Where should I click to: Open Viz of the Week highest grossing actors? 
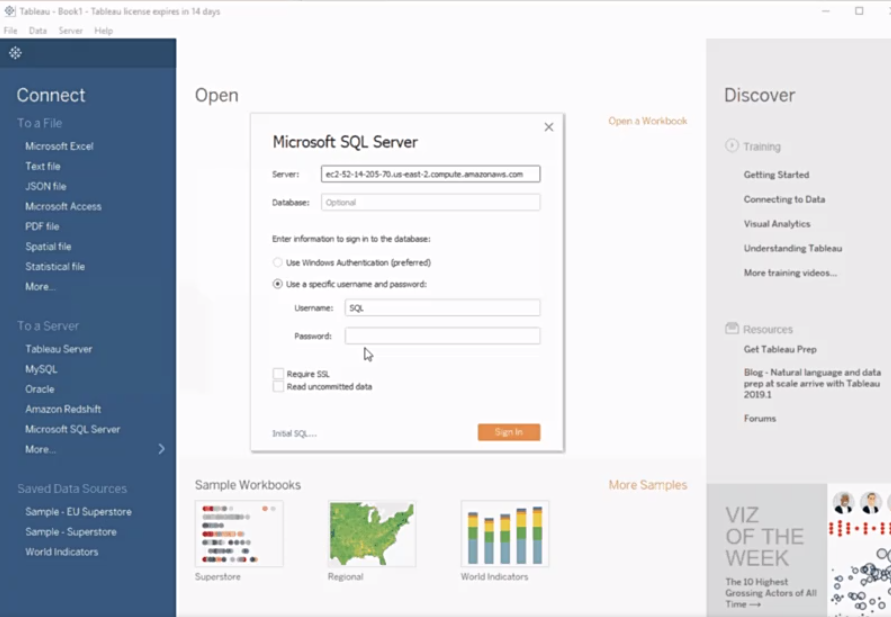tap(771, 593)
